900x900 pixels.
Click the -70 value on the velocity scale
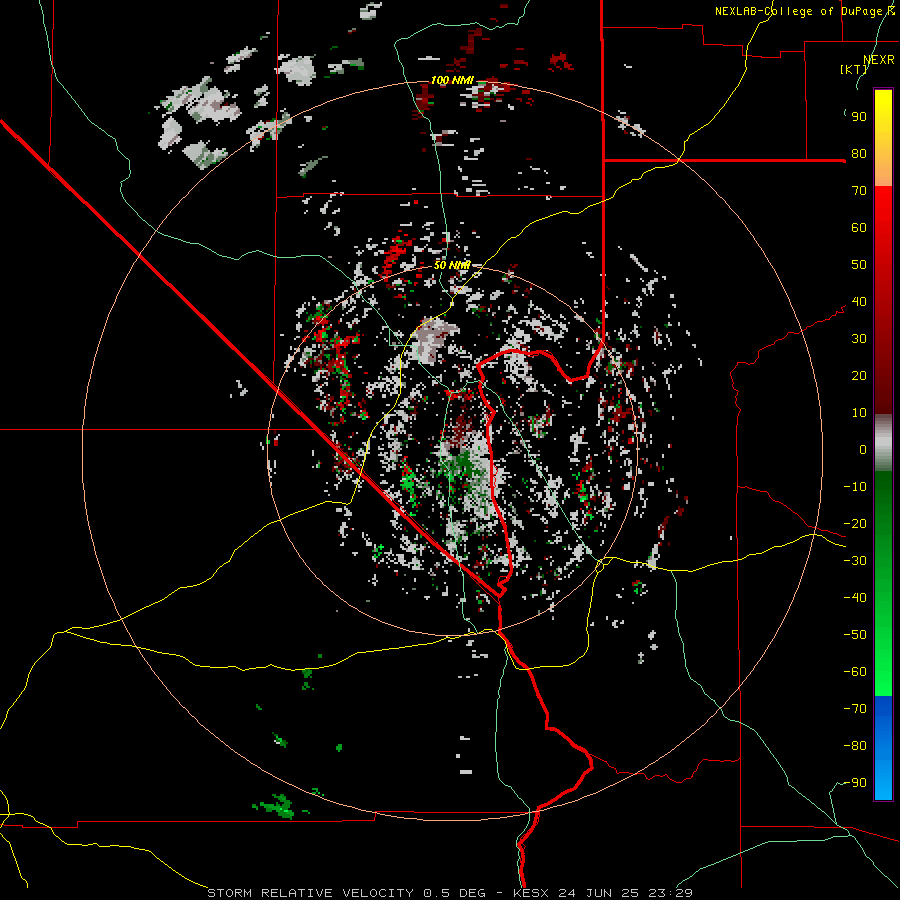(855, 709)
